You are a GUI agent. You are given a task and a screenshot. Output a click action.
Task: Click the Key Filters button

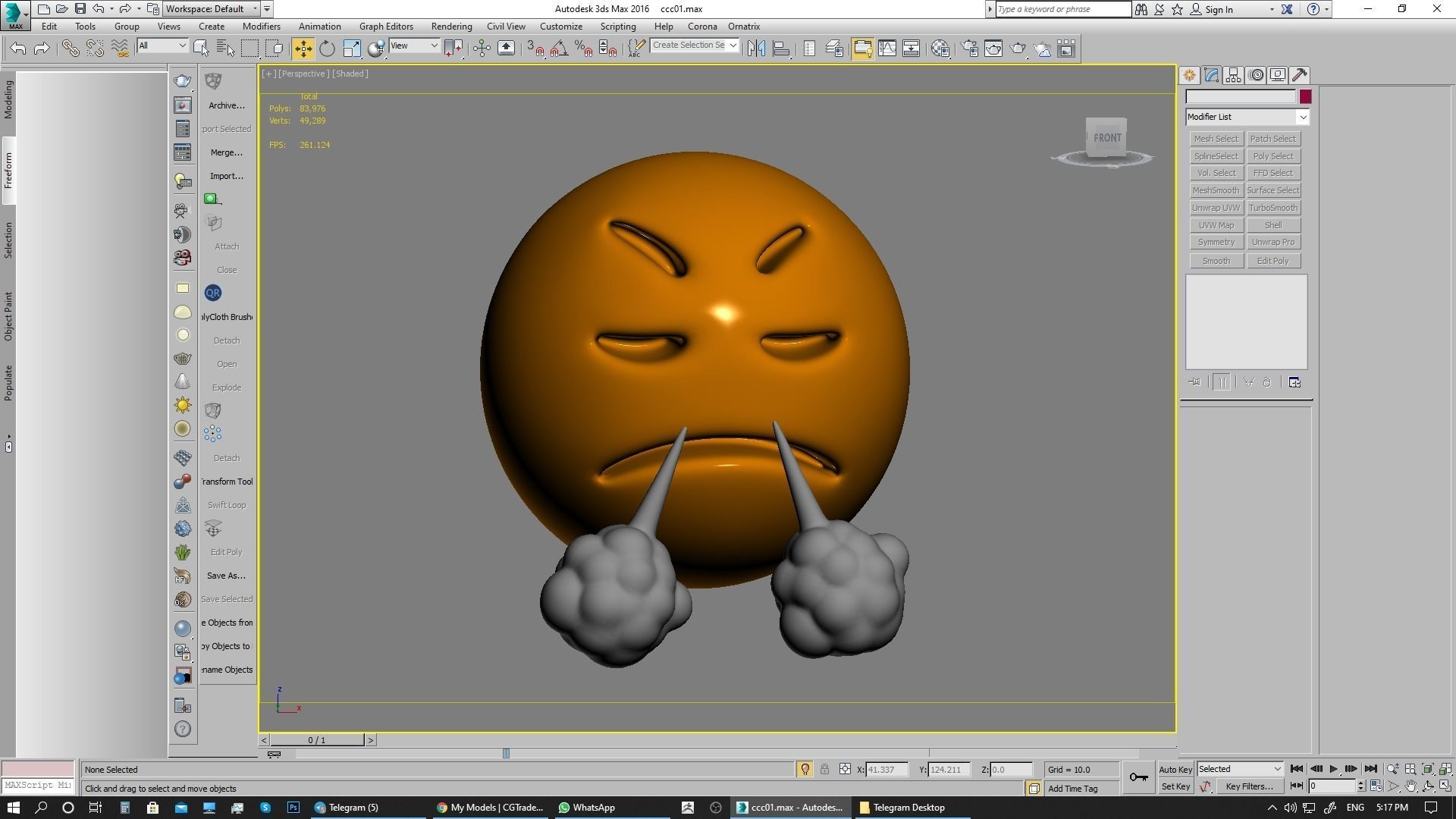1249,786
